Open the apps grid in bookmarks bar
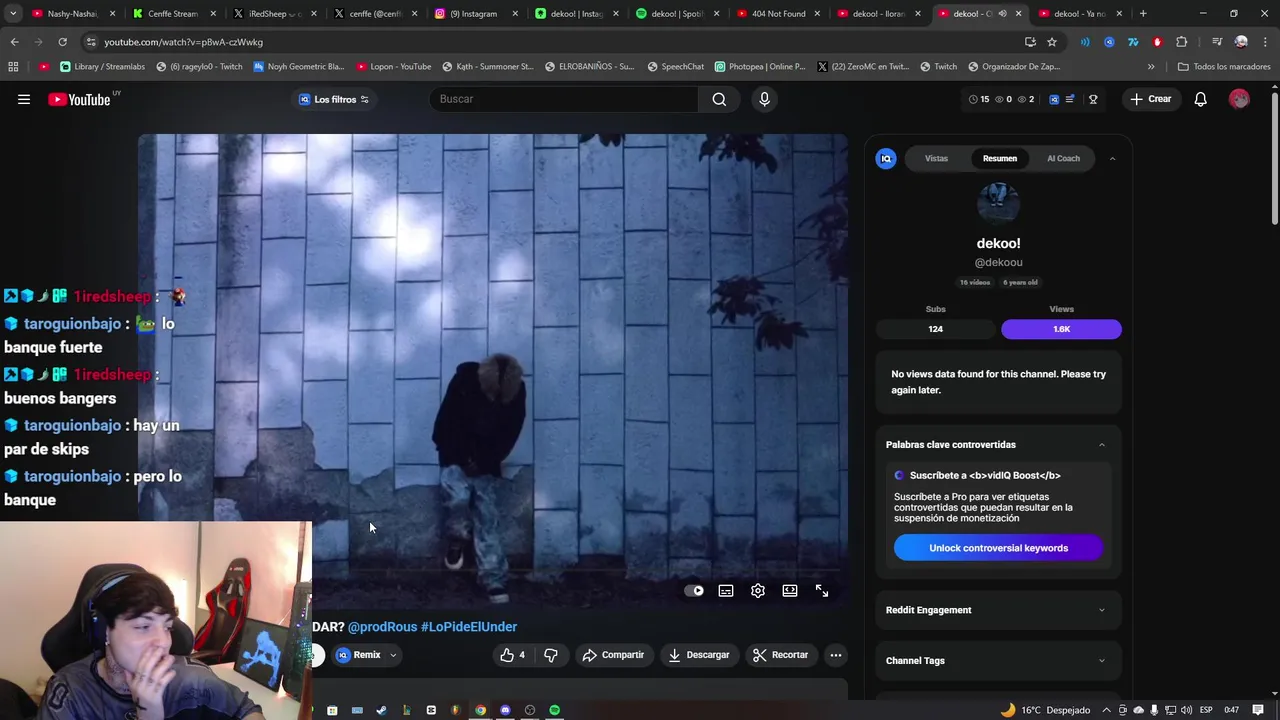The height and width of the screenshot is (720, 1280). point(13,67)
